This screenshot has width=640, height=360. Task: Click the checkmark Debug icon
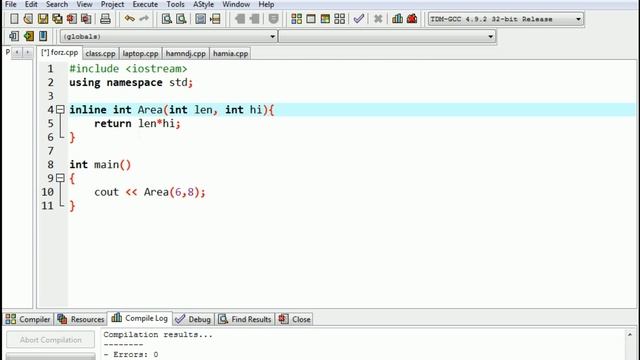click(x=359, y=19)
